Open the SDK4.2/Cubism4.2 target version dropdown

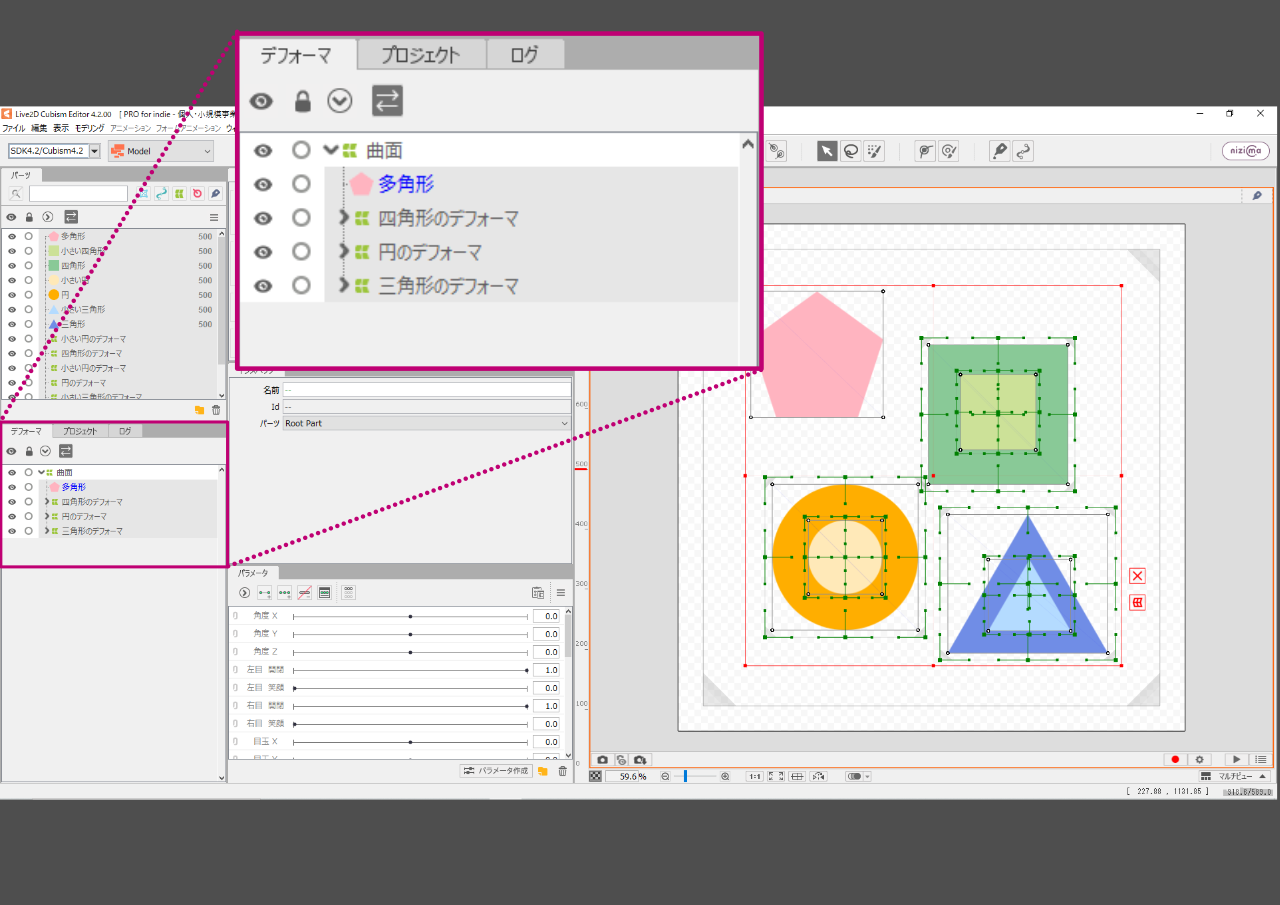click(54, 151)
